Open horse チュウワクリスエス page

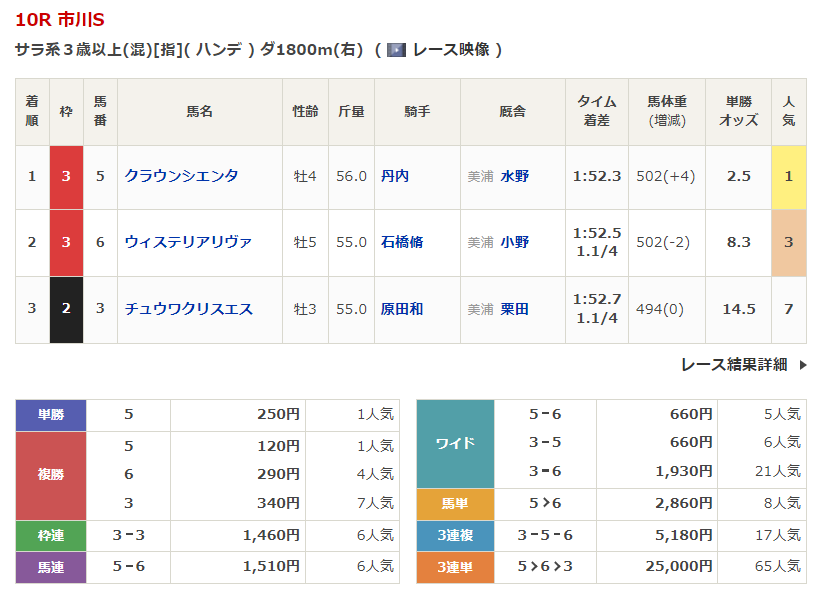(188, 309)
